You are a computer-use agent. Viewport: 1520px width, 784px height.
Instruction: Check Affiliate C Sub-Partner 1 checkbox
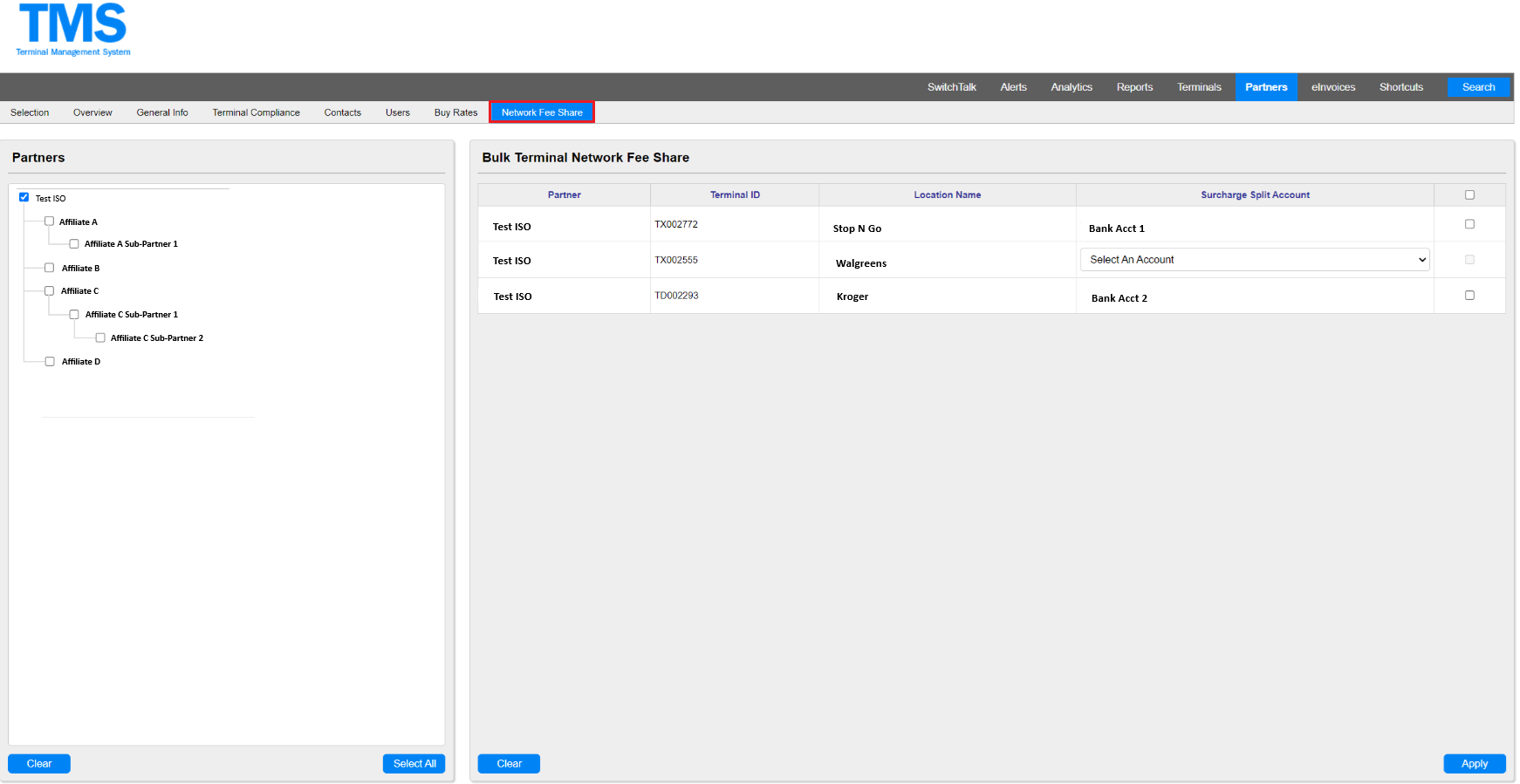[x=74, y=315]
